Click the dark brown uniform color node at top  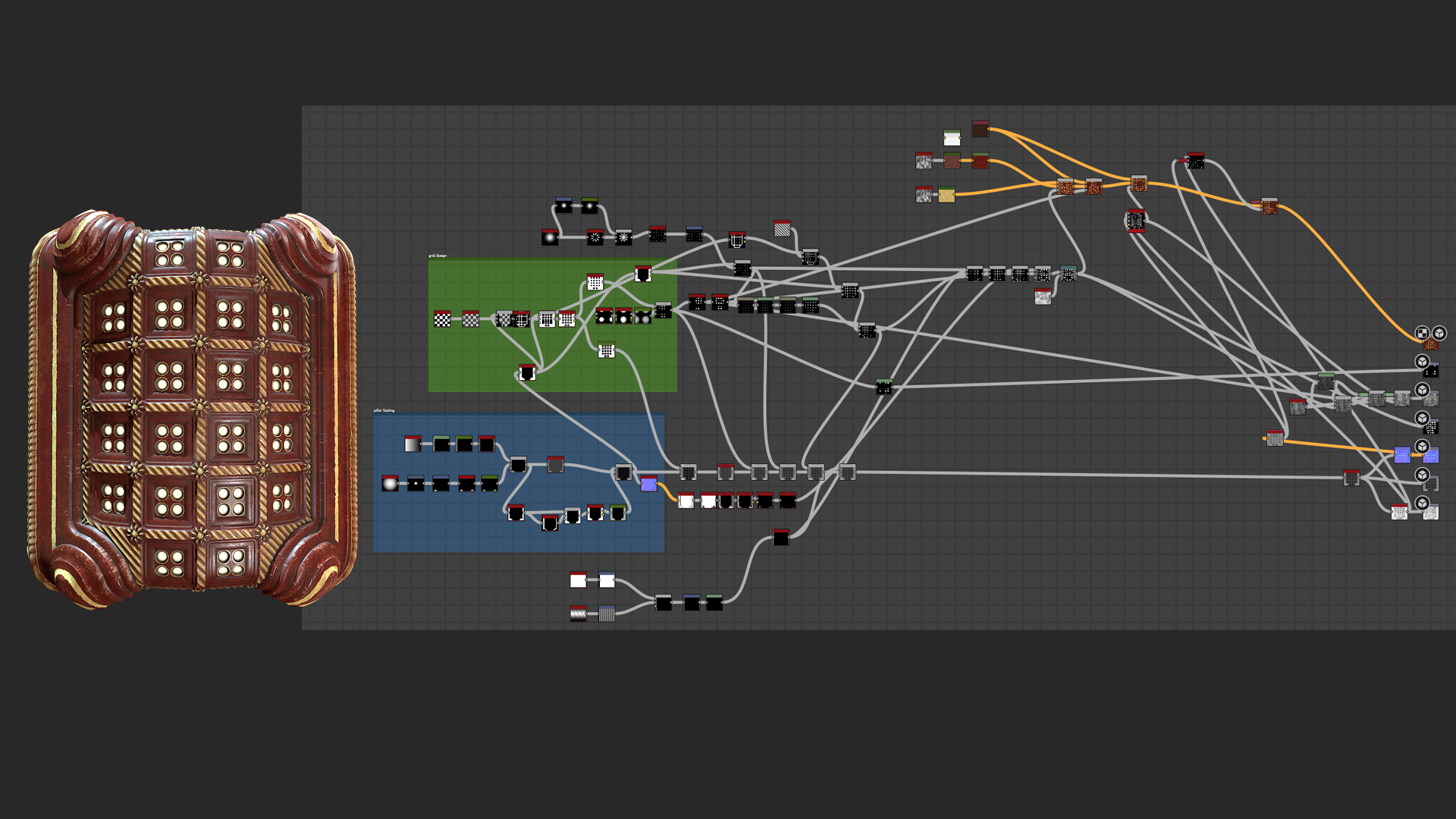coord(980,130)
